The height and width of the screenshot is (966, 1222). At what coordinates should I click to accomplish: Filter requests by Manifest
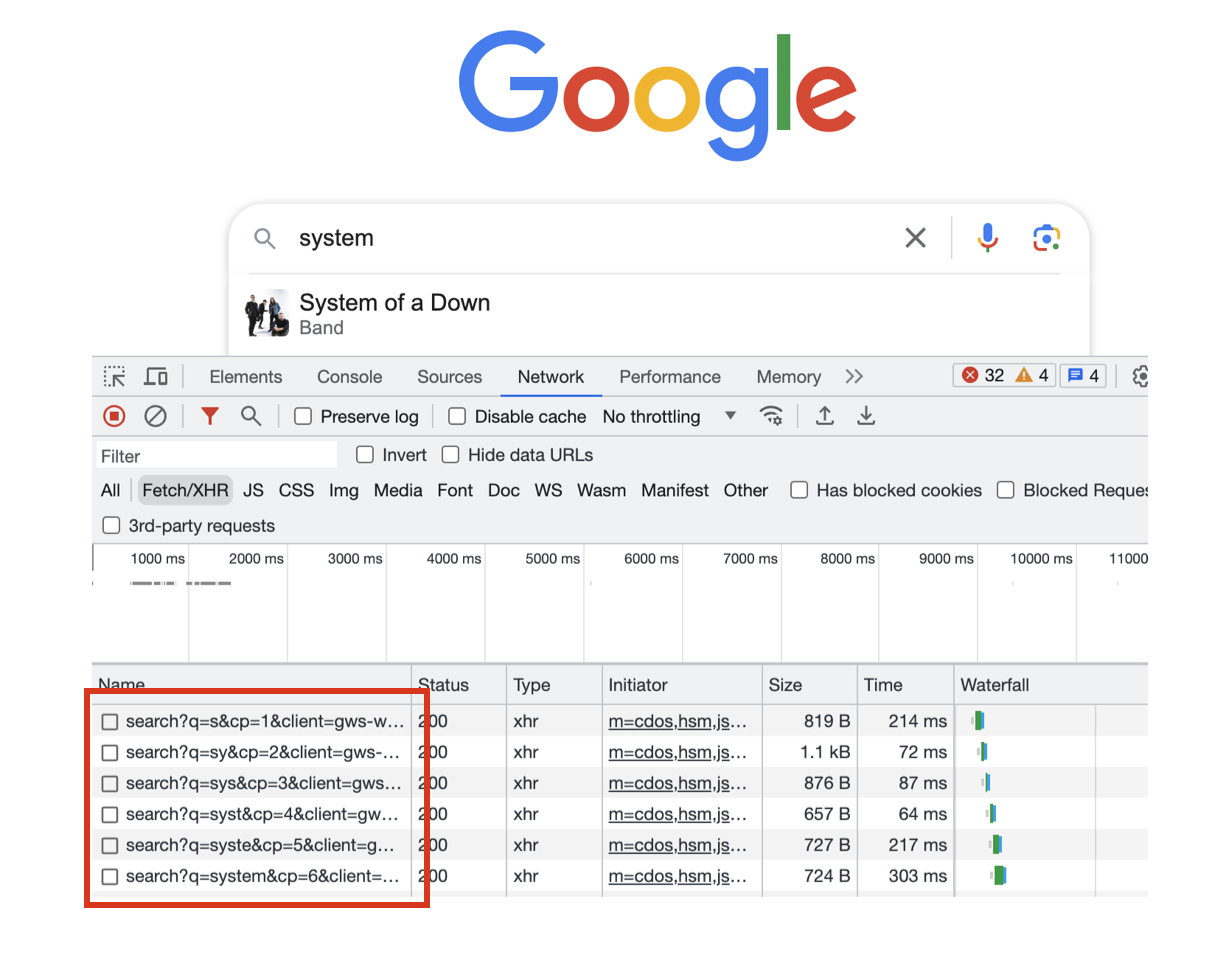click(x=676, y=491)
